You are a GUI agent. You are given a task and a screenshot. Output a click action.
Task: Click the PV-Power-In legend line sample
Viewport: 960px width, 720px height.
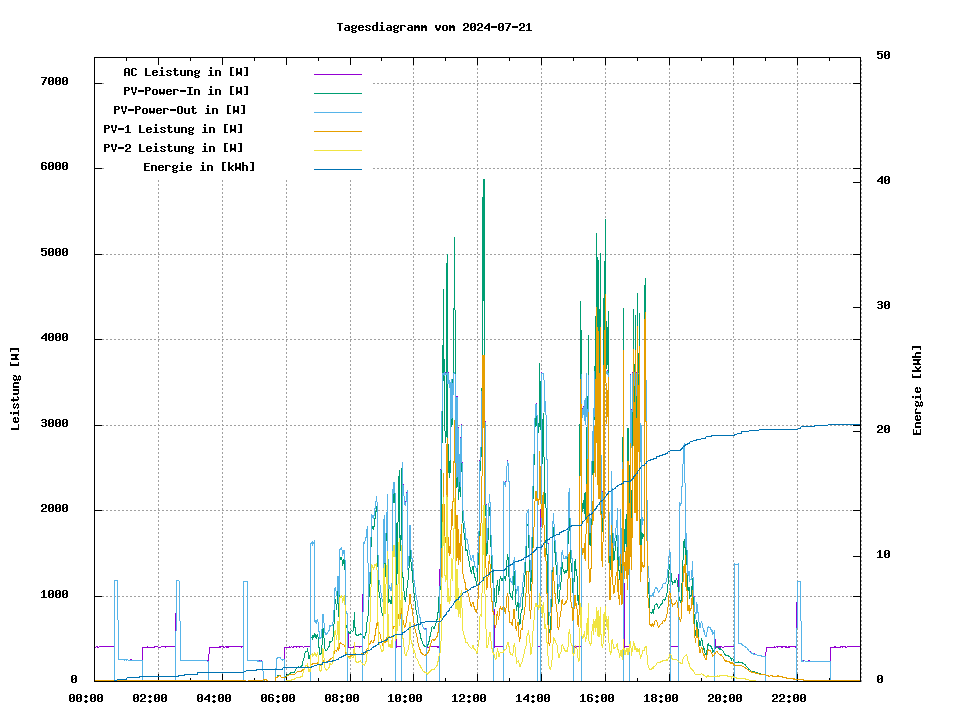point(337,93)
